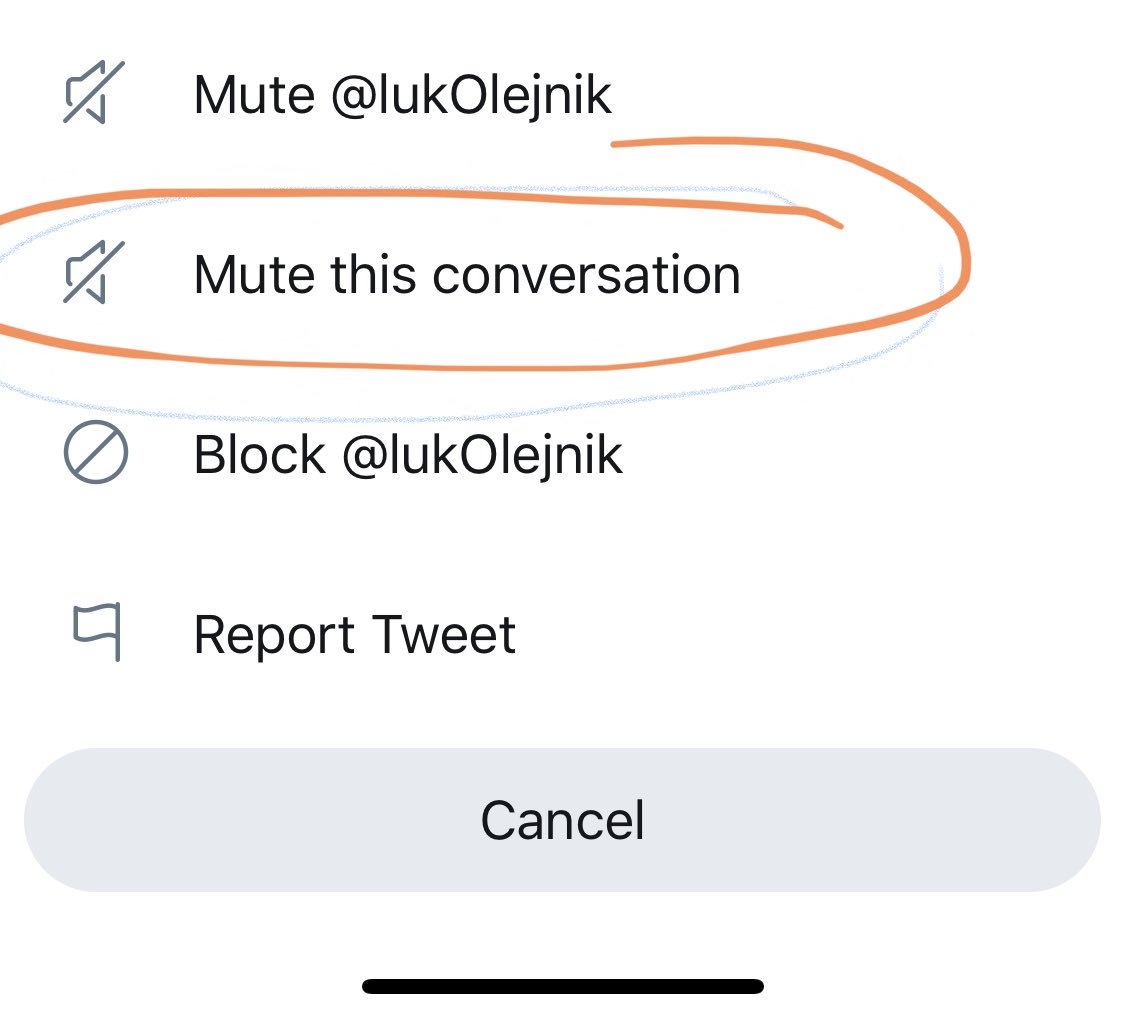The image size is (1125, 1018).
Task: Click the word Block in the block option
Action: pos(260,455)
